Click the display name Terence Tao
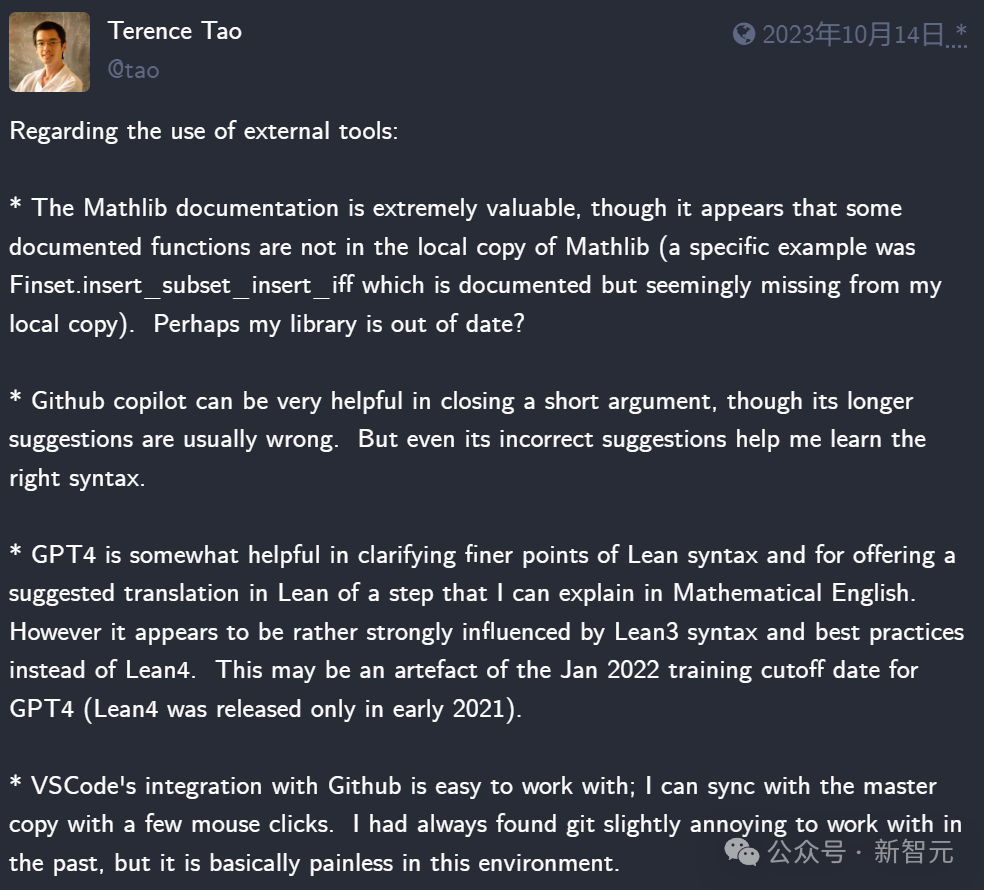 pyautogui.click(x=175, y=31)
